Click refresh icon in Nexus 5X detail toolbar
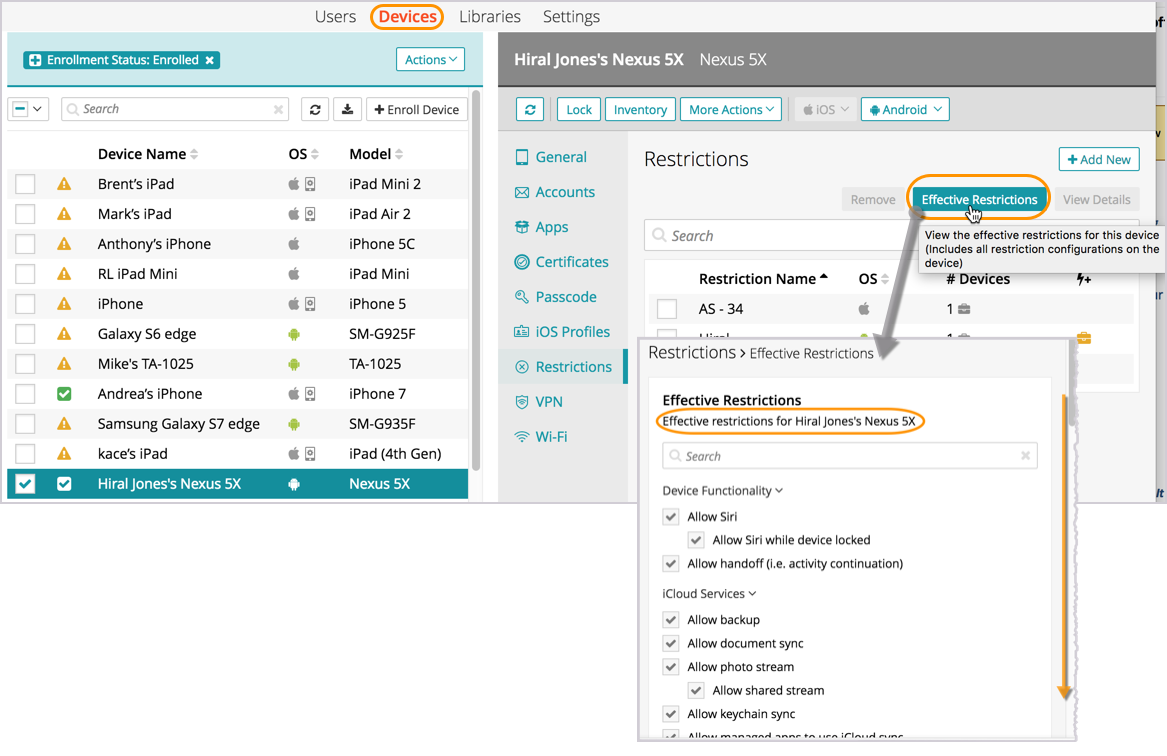 pyautogui.click(x=530, y=110)
